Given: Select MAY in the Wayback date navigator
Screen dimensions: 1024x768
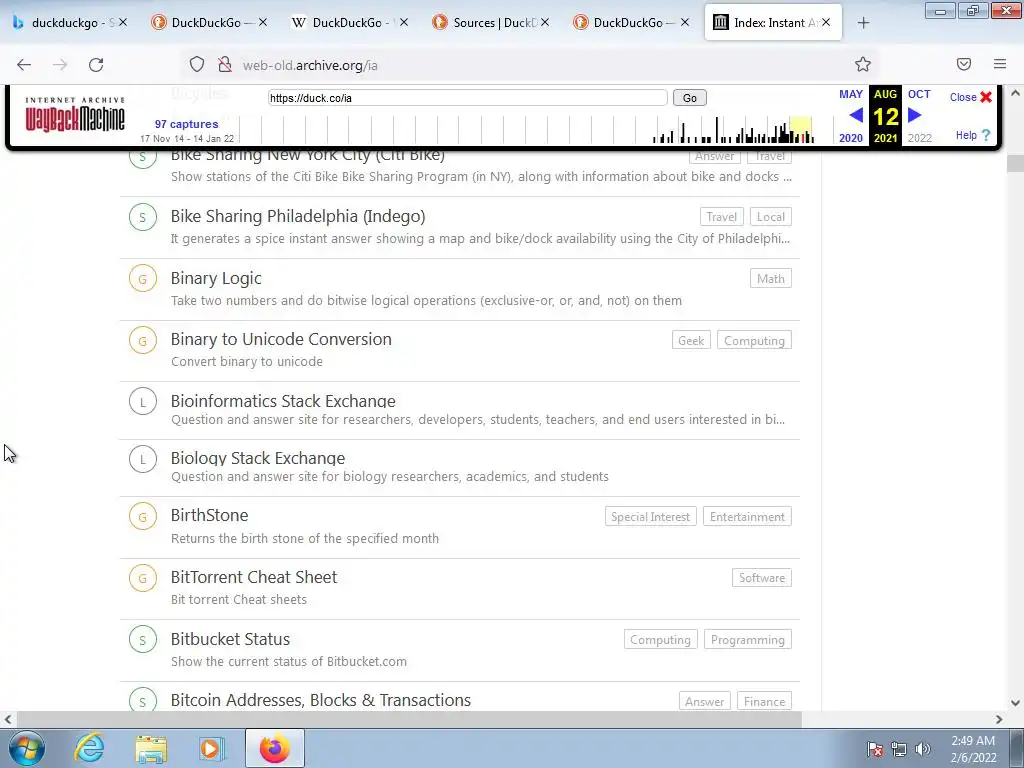Looking at the screenshot, I should (850, 94).
